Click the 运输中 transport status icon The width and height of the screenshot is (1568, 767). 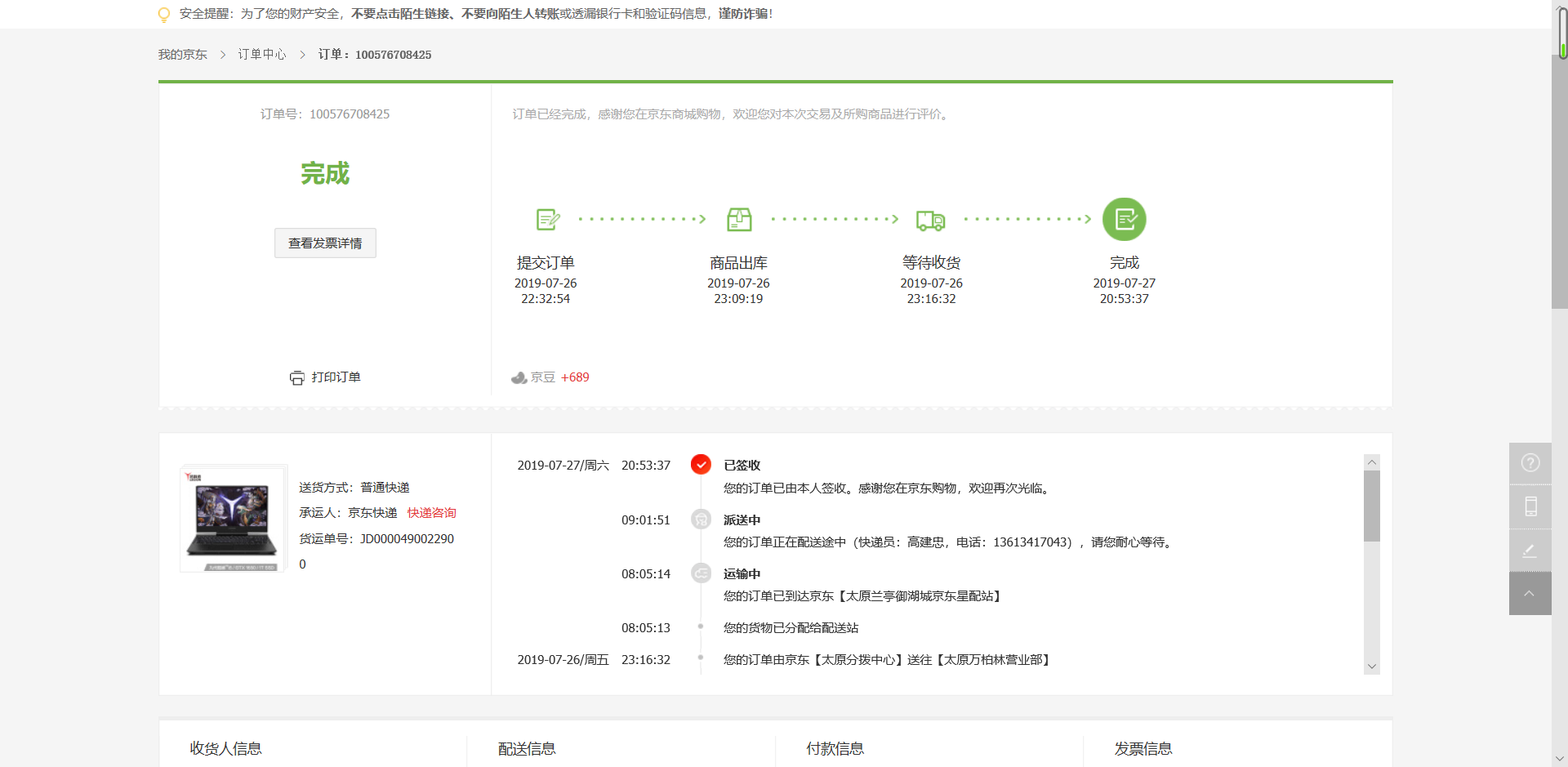pyautogui.click(x=701, y=573)
